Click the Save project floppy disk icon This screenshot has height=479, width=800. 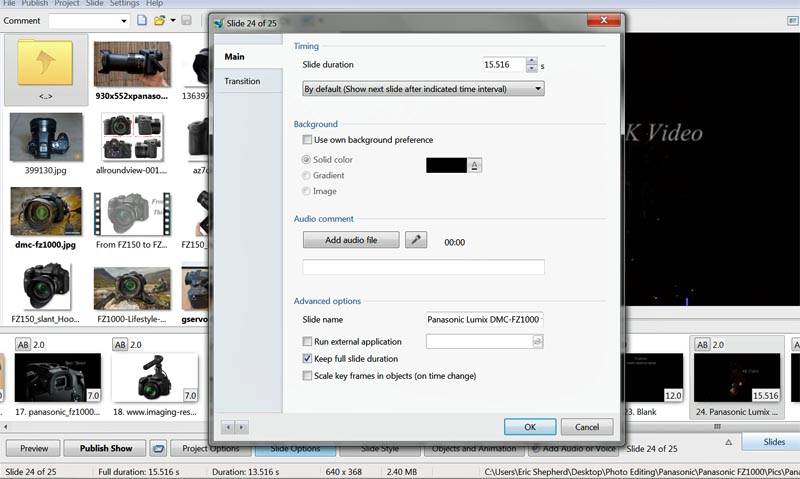[187, 21]
